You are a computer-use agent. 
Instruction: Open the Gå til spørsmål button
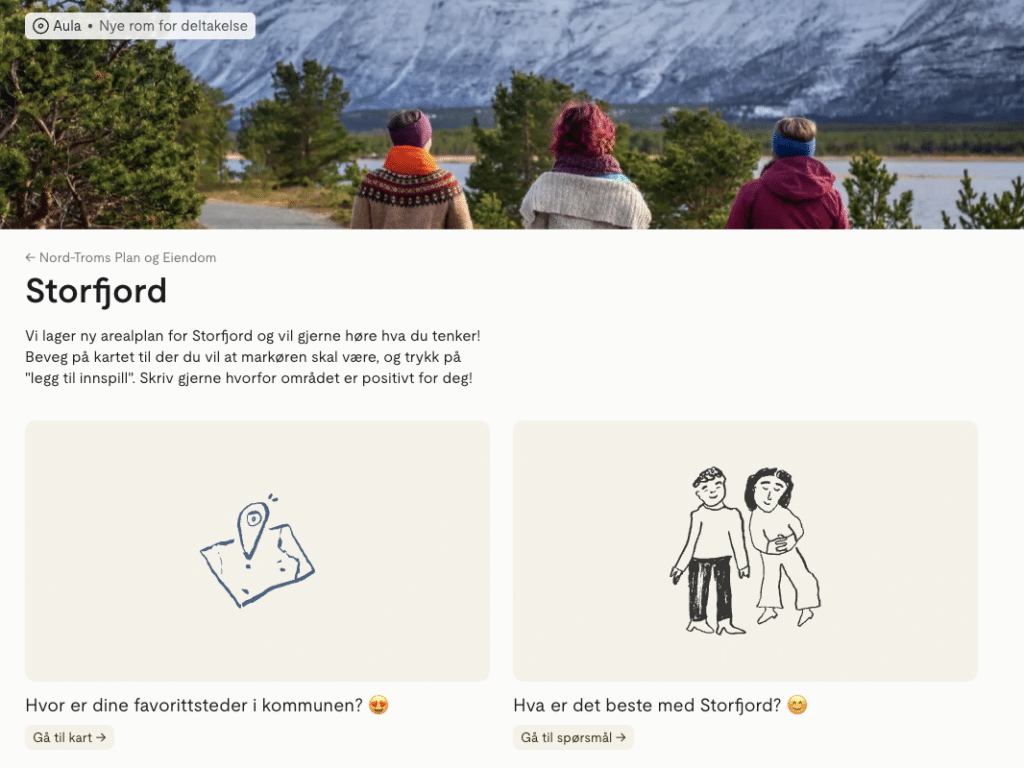point(573,737)
